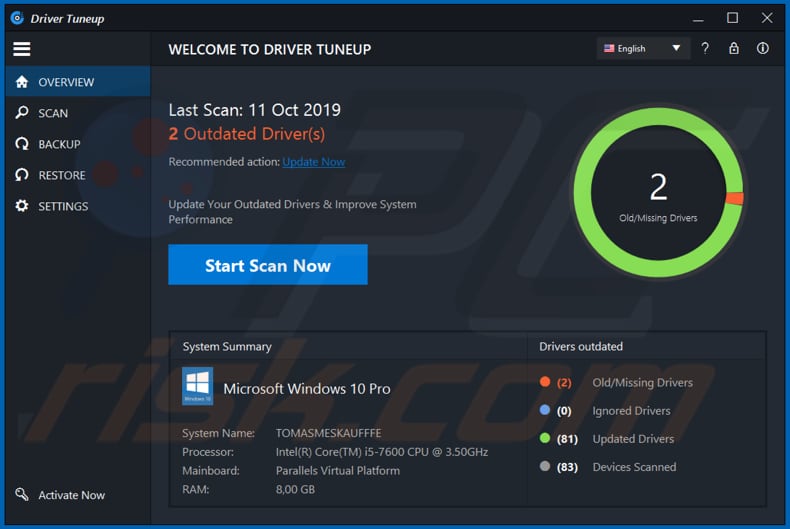
Task: Click the 2 Outdated Driver(s) text
Action: coord(247,134)
